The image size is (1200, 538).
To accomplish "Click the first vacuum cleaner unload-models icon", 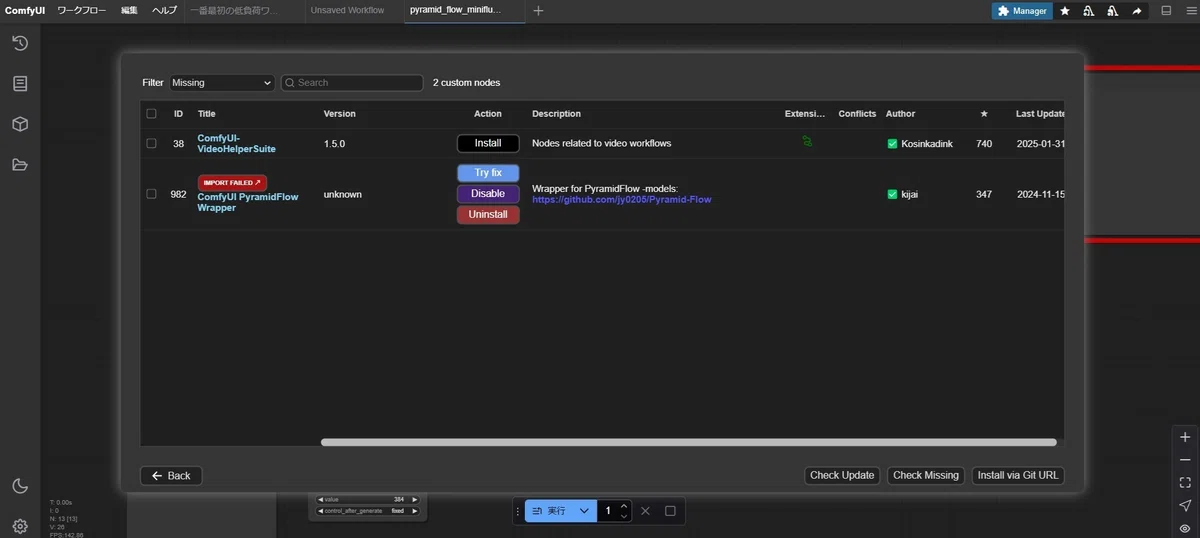I will [x=1089, y=11].
